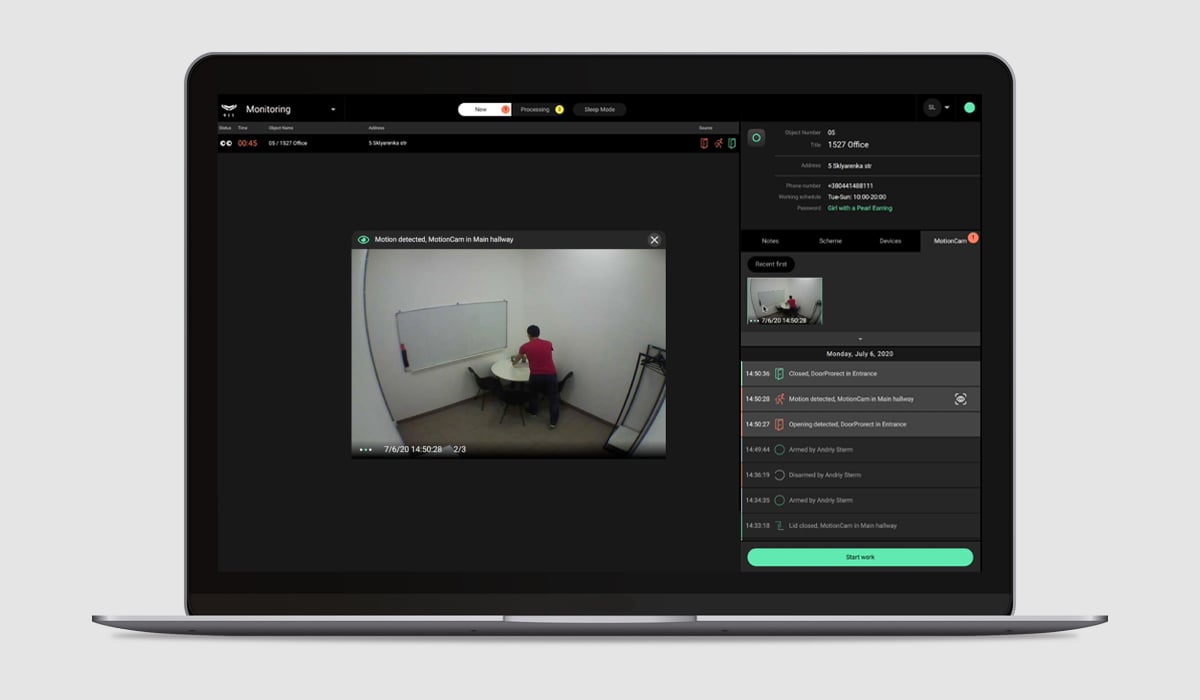Expand the SL user account menu
This screenshot has height=700, width=1200.
pyautogui.click(x=936, y=108)
